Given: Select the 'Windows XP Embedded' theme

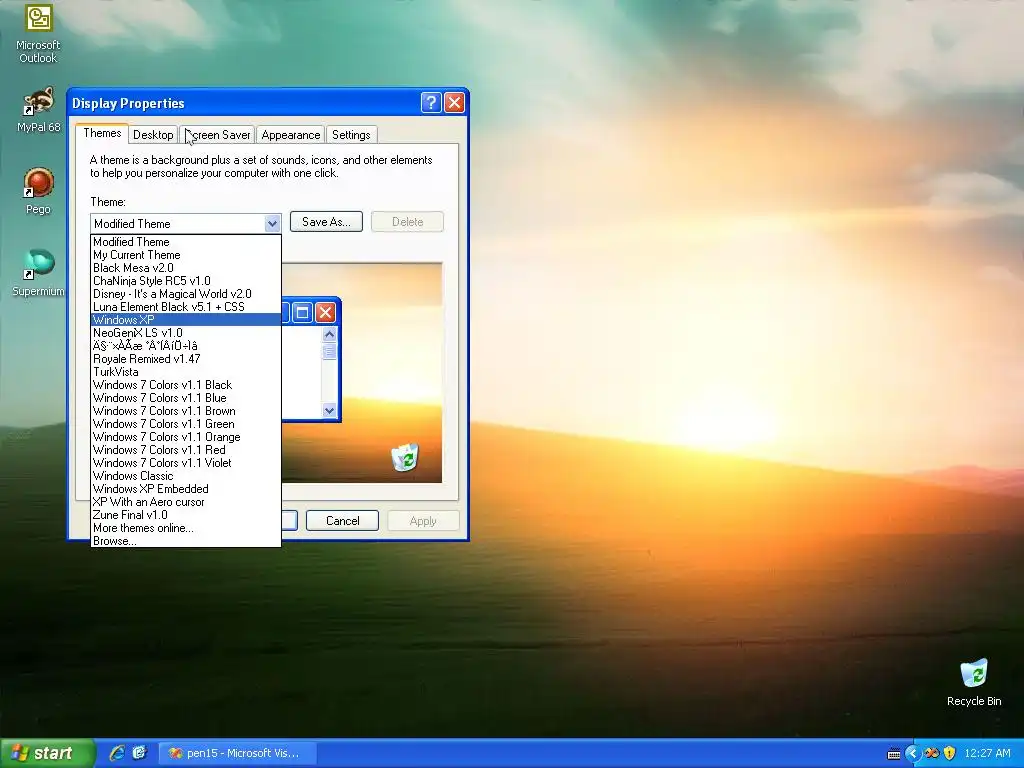Looking at the screenshot, I should tap(186, 489).
